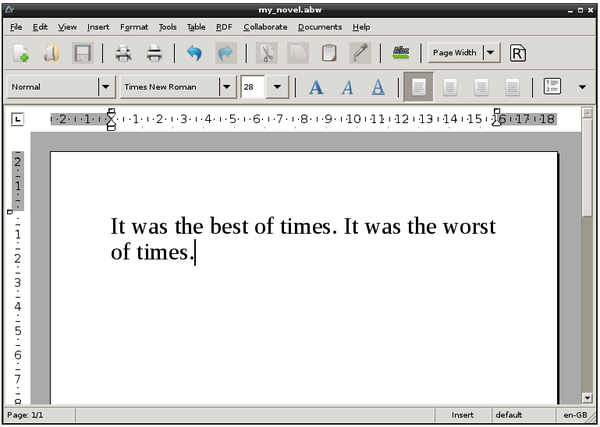Expand the Page Width zoom dropdown

491,53
